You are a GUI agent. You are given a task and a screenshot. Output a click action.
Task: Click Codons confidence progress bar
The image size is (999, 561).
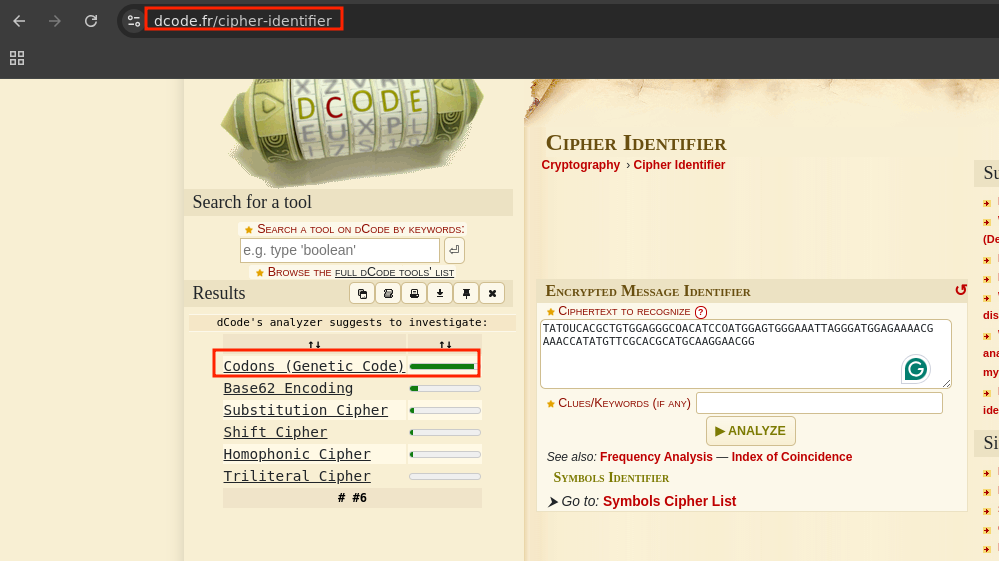point(444,366)
